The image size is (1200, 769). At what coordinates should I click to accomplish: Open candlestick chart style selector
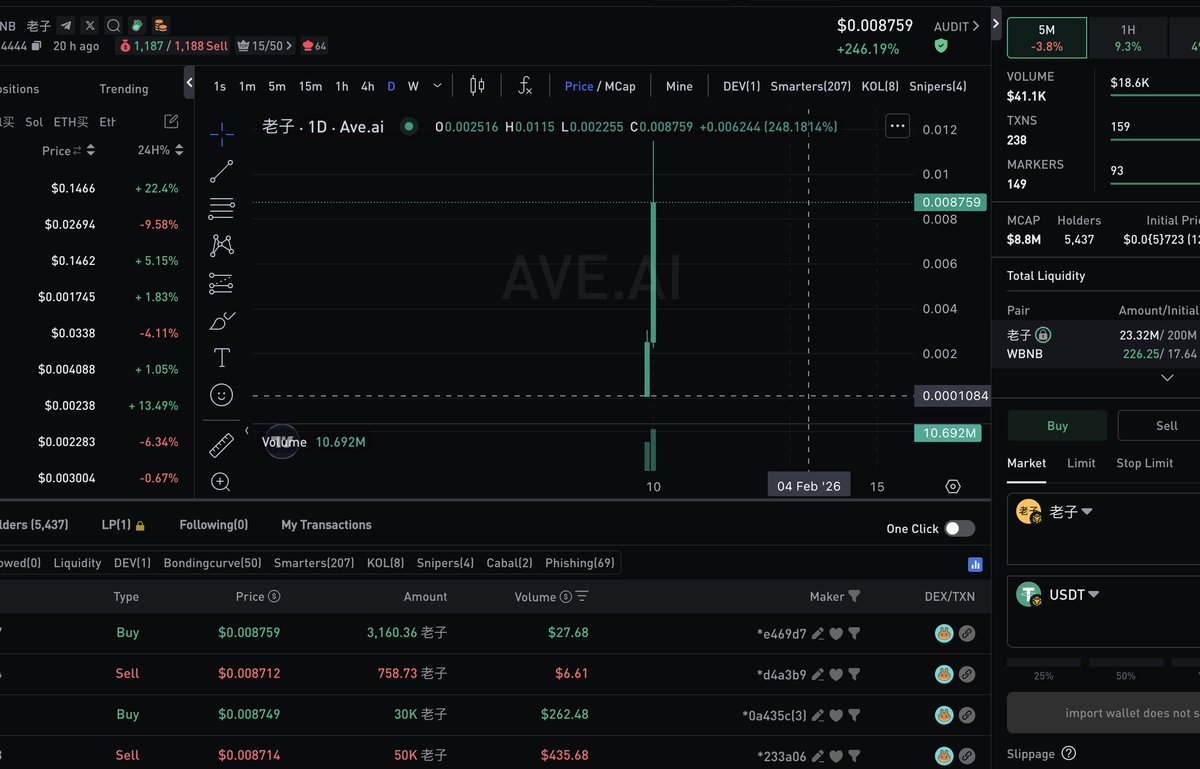[x=477, y=86]
